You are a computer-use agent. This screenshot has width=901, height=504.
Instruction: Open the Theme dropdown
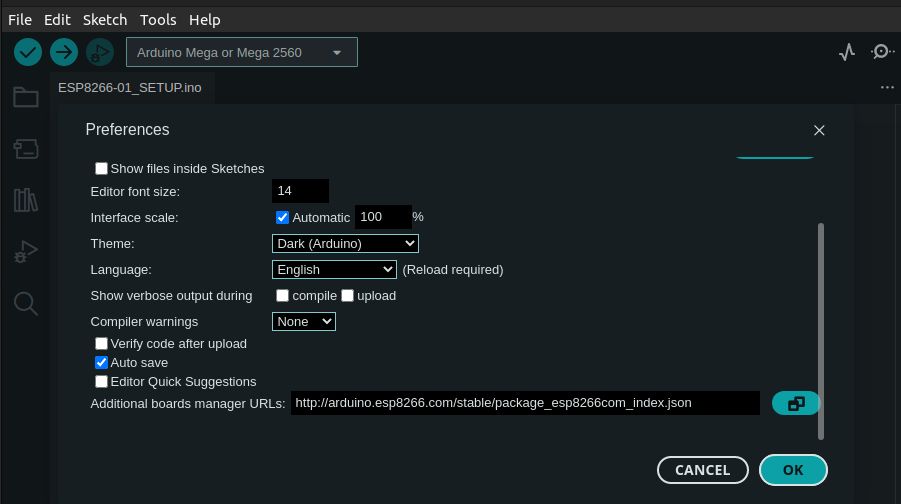click(345, 244)
